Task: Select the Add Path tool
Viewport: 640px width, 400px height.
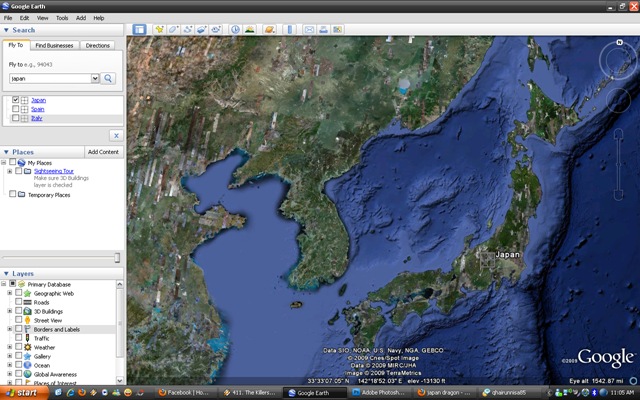Action: click(x=187, y=29)
